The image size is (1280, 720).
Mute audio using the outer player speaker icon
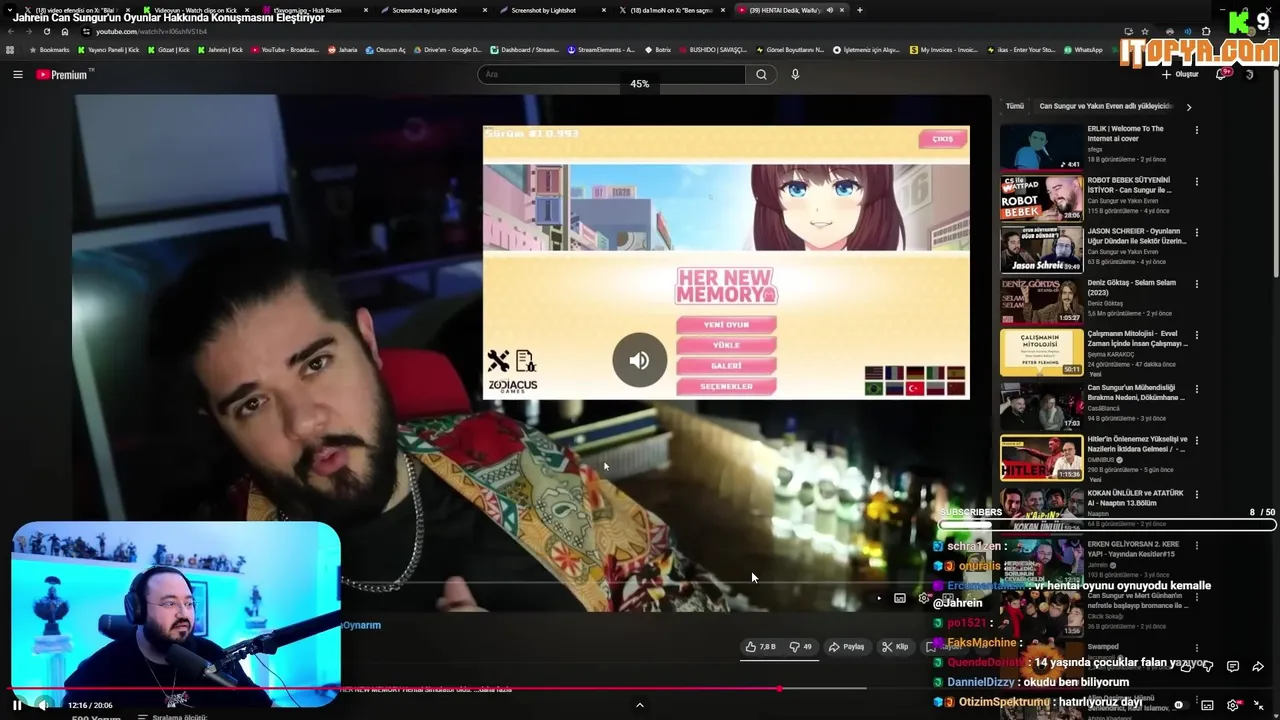tap(43, 705)
